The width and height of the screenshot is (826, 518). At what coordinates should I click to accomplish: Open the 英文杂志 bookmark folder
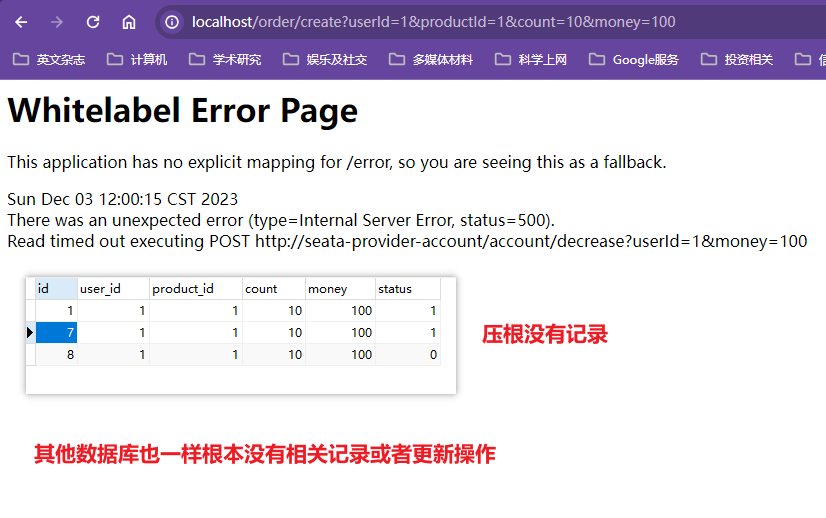(x=50, y=59)
